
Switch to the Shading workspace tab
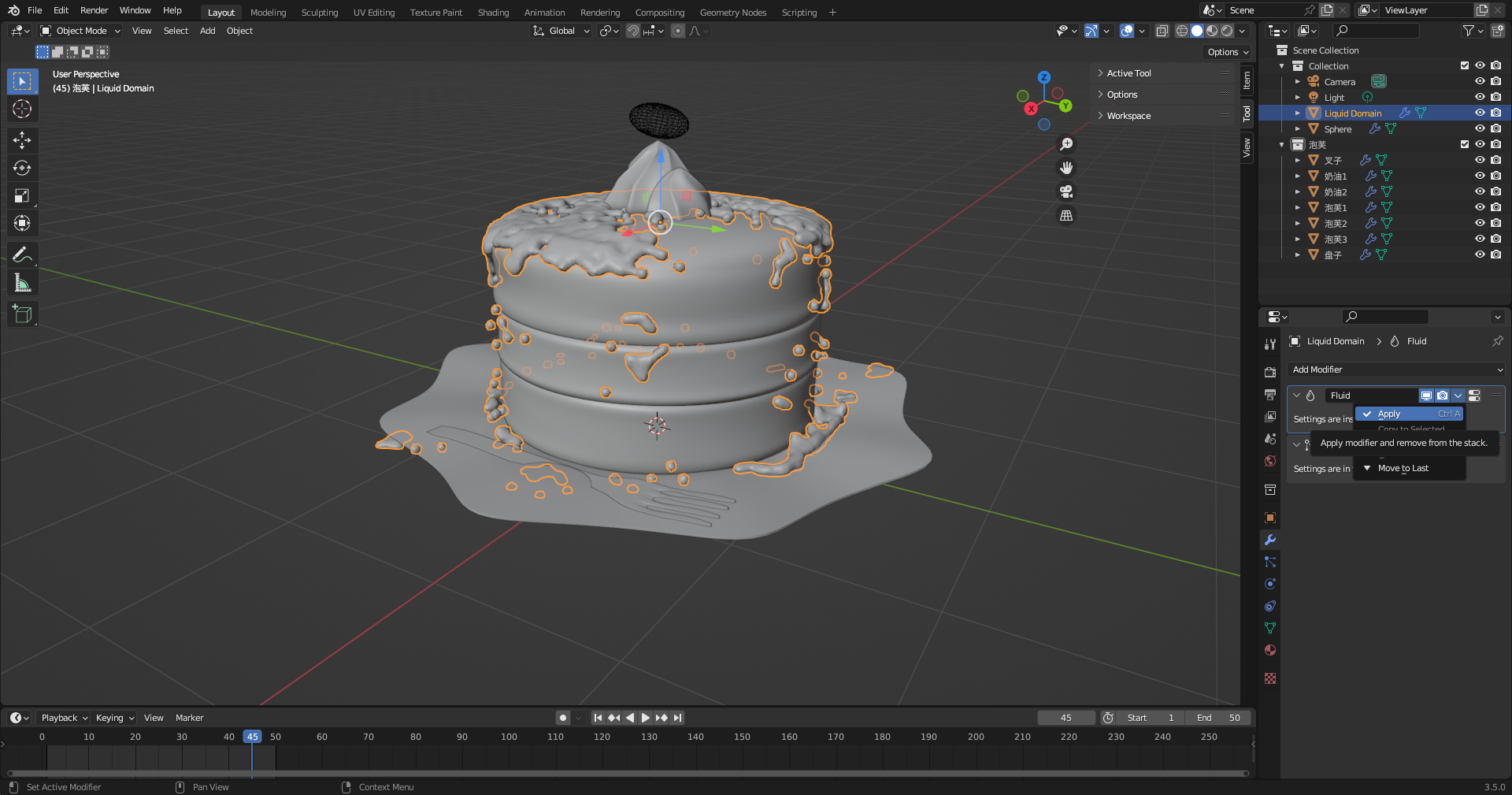493,13
